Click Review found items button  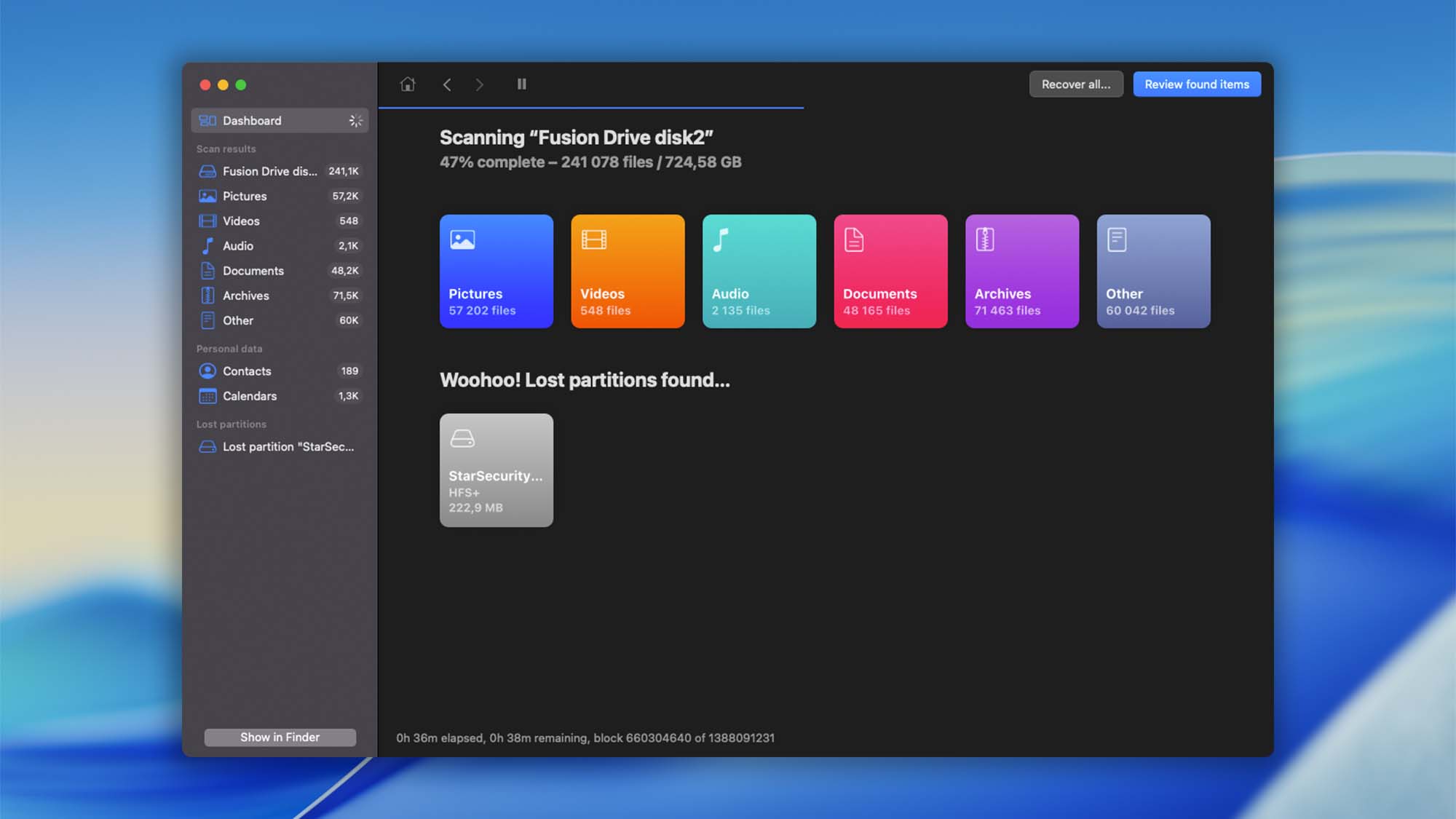1196,84
